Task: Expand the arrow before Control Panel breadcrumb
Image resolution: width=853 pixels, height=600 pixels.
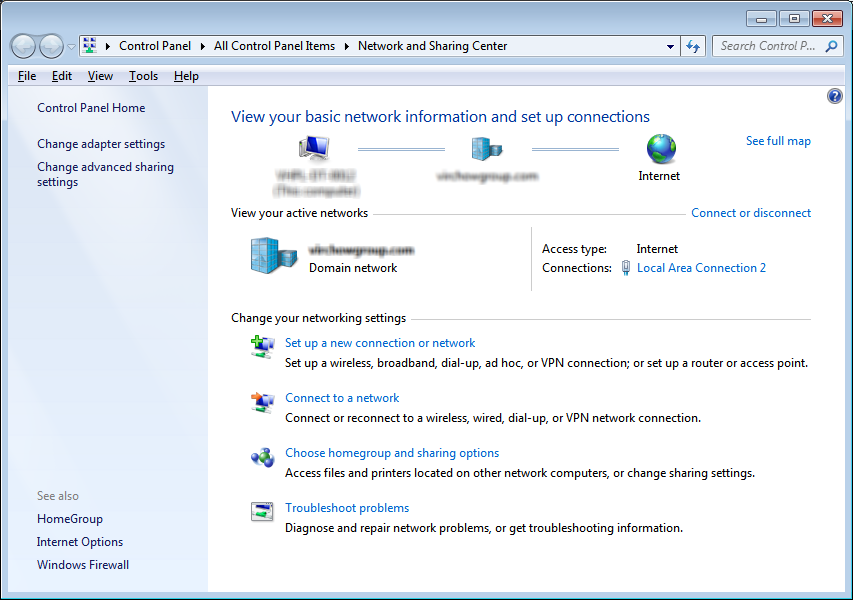Action: [x=108, y=46]
